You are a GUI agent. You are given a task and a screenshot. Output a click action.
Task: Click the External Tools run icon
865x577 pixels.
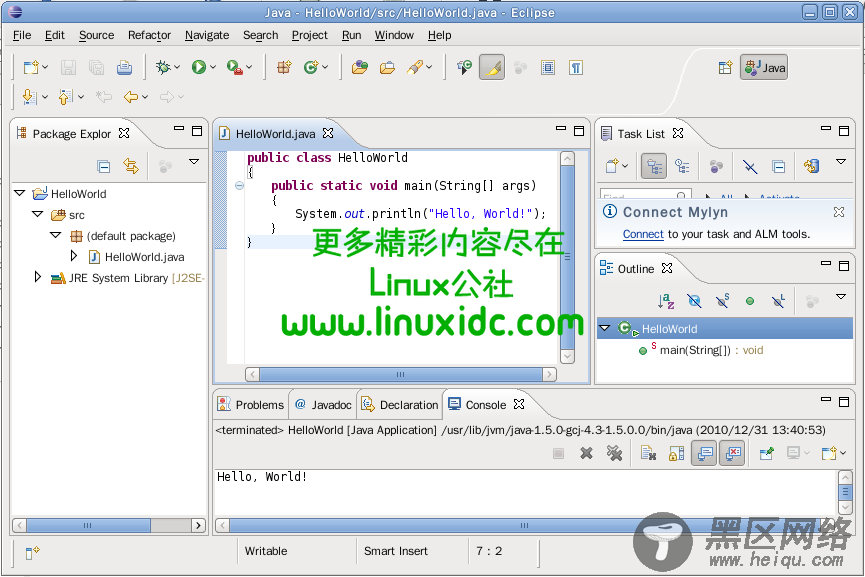tap(234, 67)
